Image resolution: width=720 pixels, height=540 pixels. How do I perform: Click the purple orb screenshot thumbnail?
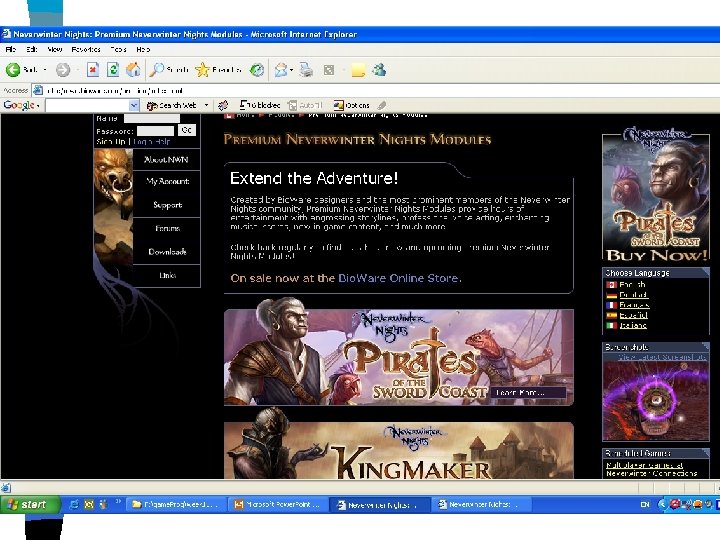[x=656, y=400]
